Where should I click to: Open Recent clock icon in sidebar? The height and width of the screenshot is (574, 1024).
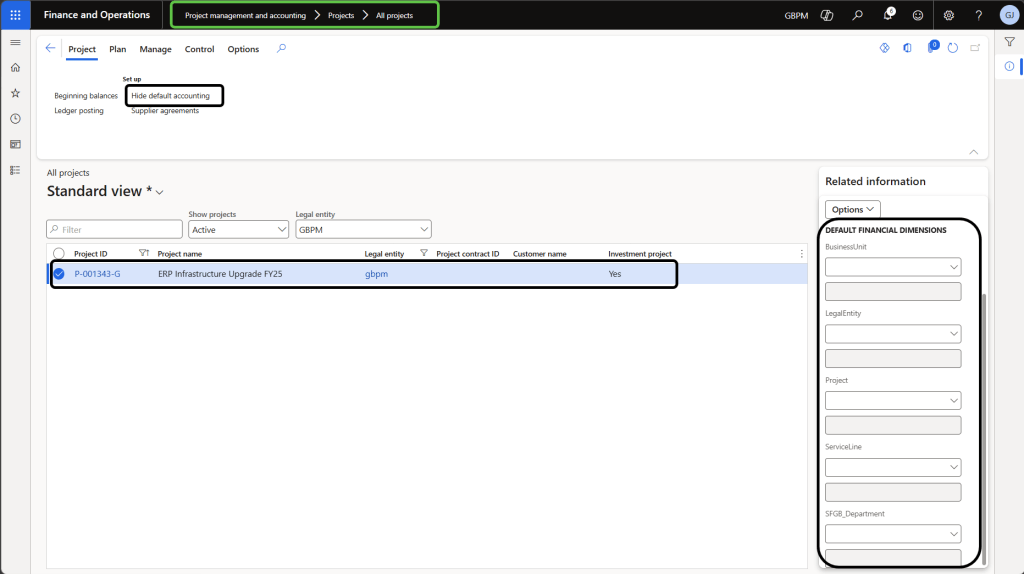pyautogui.click(x=15, y=119)
